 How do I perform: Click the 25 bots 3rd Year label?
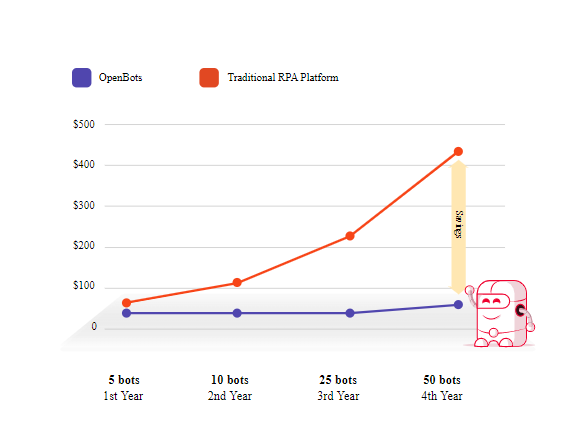pos(338,388)
